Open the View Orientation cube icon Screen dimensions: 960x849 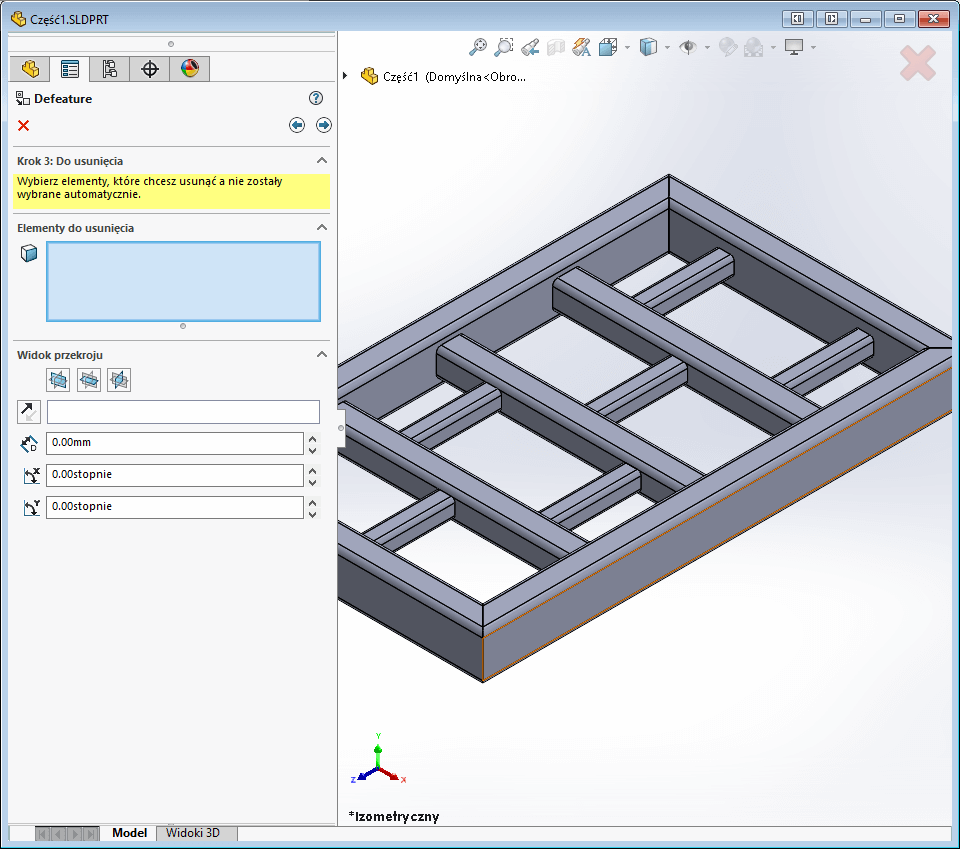(x=608, y=46)
